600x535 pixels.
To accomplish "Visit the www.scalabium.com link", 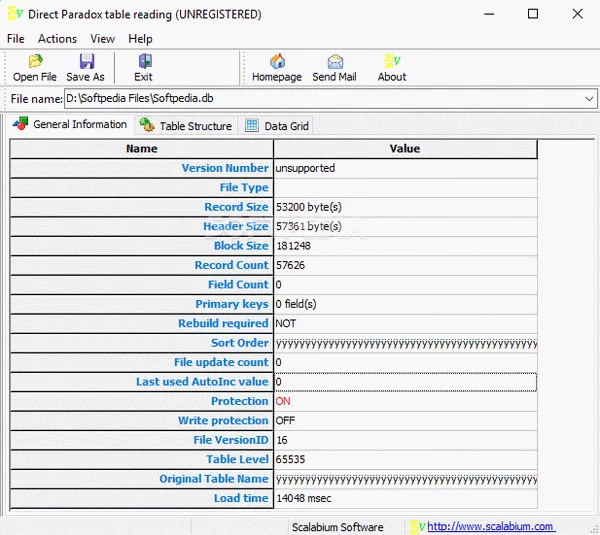I will pos(491,526).
